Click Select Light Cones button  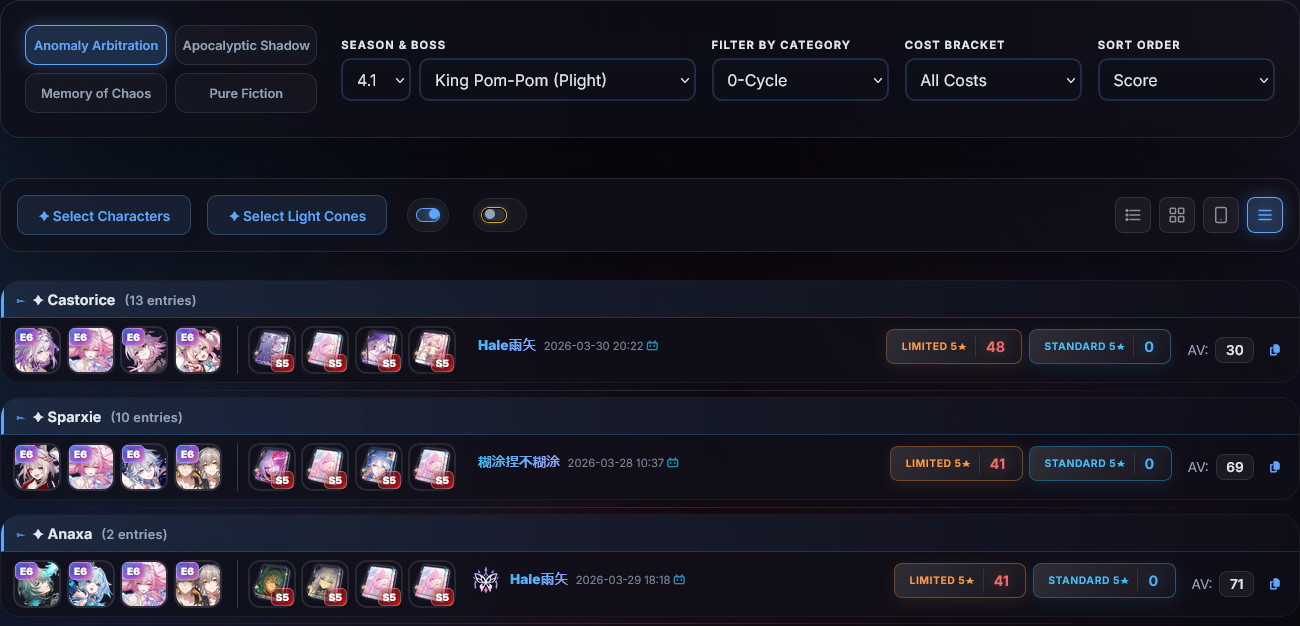[297, 215]
